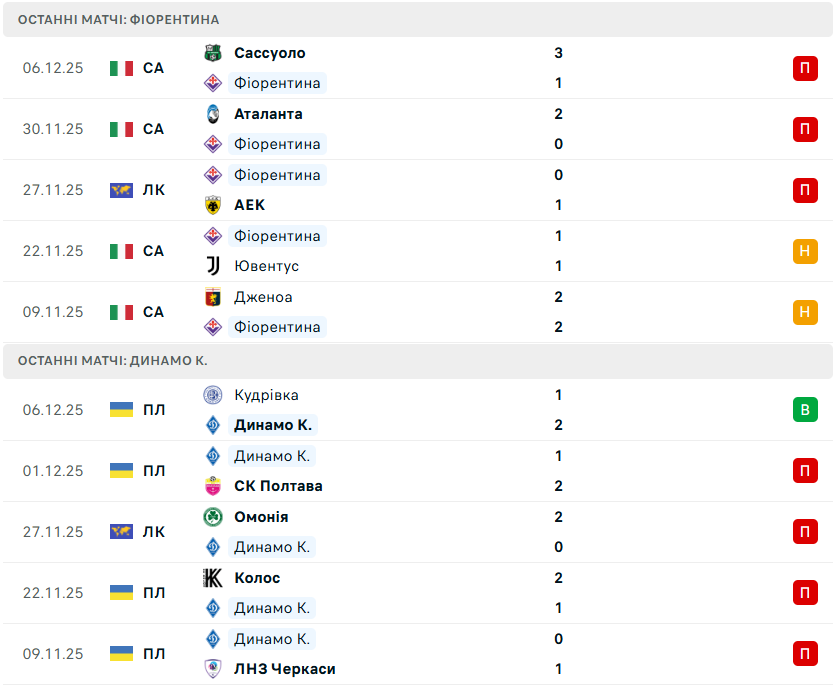Click the Italian flag in the 30.11.25 row
Image resolution: width=836 pixels, height=686 pixels.
(x=121, y=129)
